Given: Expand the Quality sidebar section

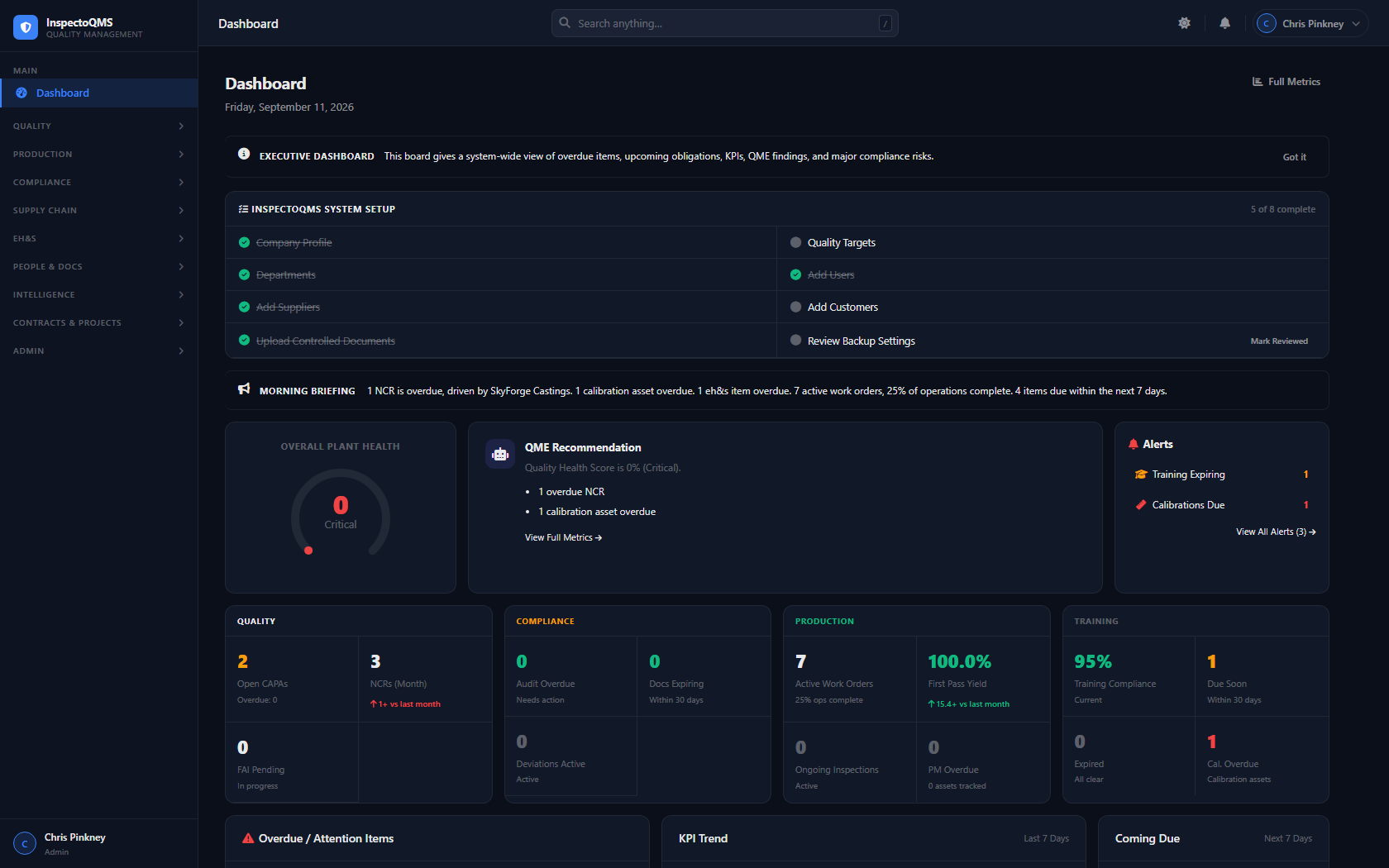Looking at the screenshot, I should coord(98,126).
